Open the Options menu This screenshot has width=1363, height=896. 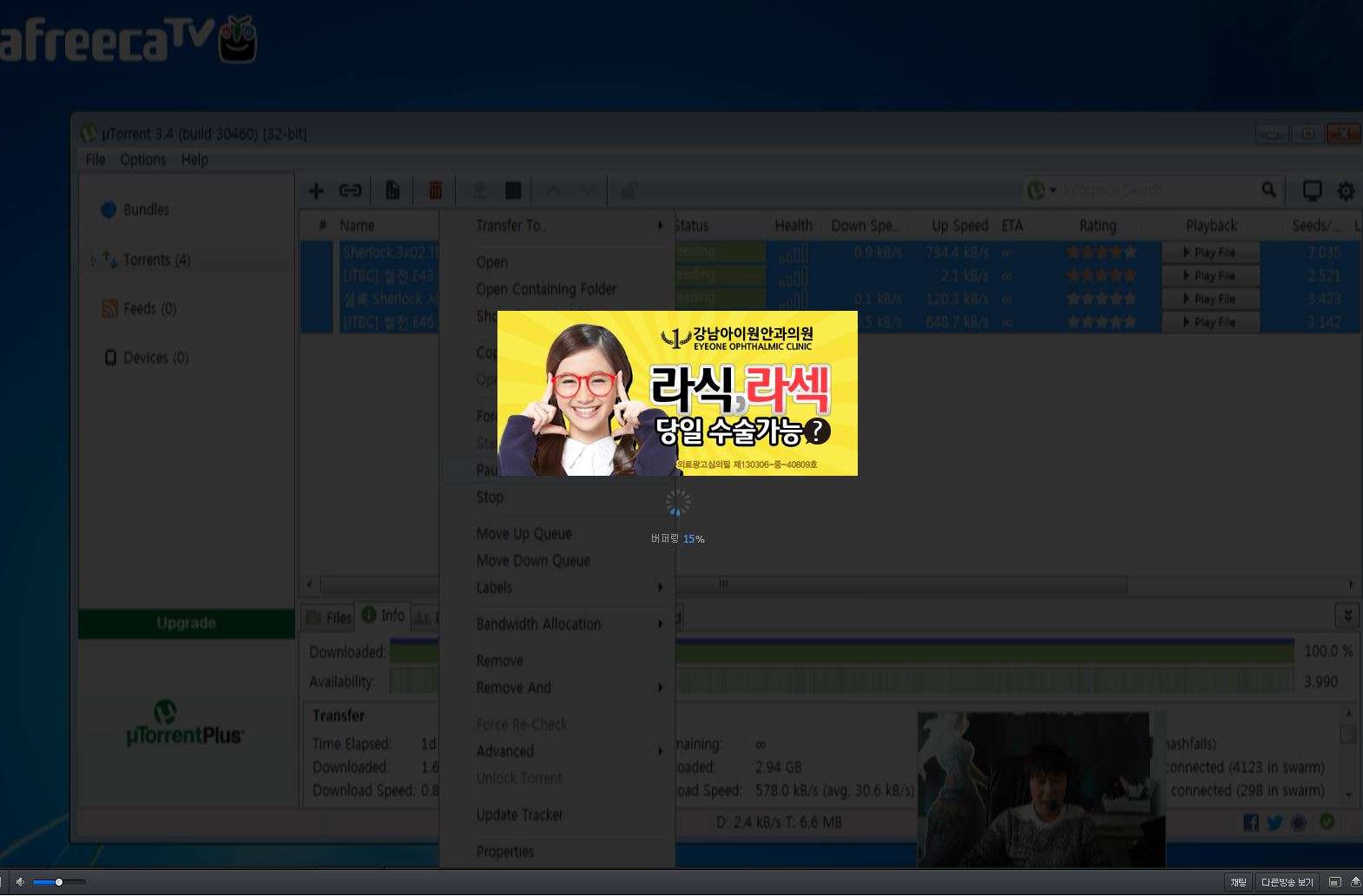click(x=143, y=160)
